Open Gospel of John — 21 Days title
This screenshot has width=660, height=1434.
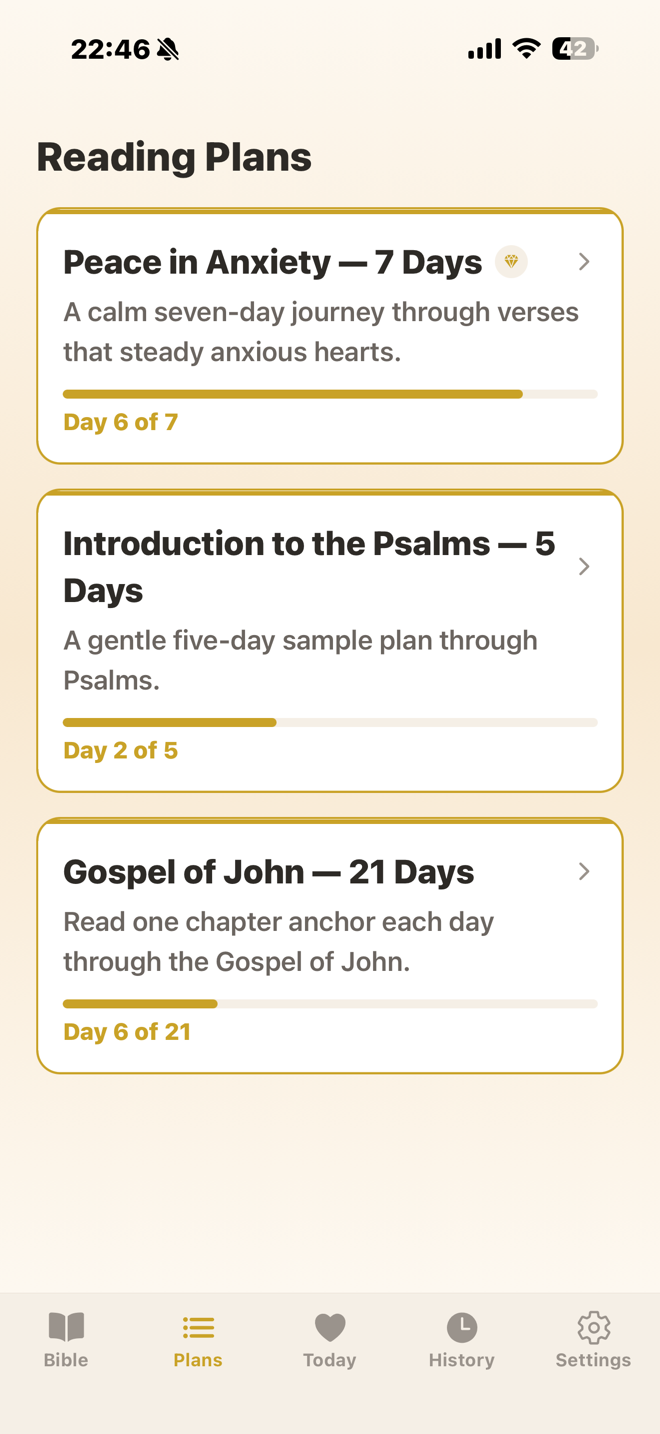(268, 872)
